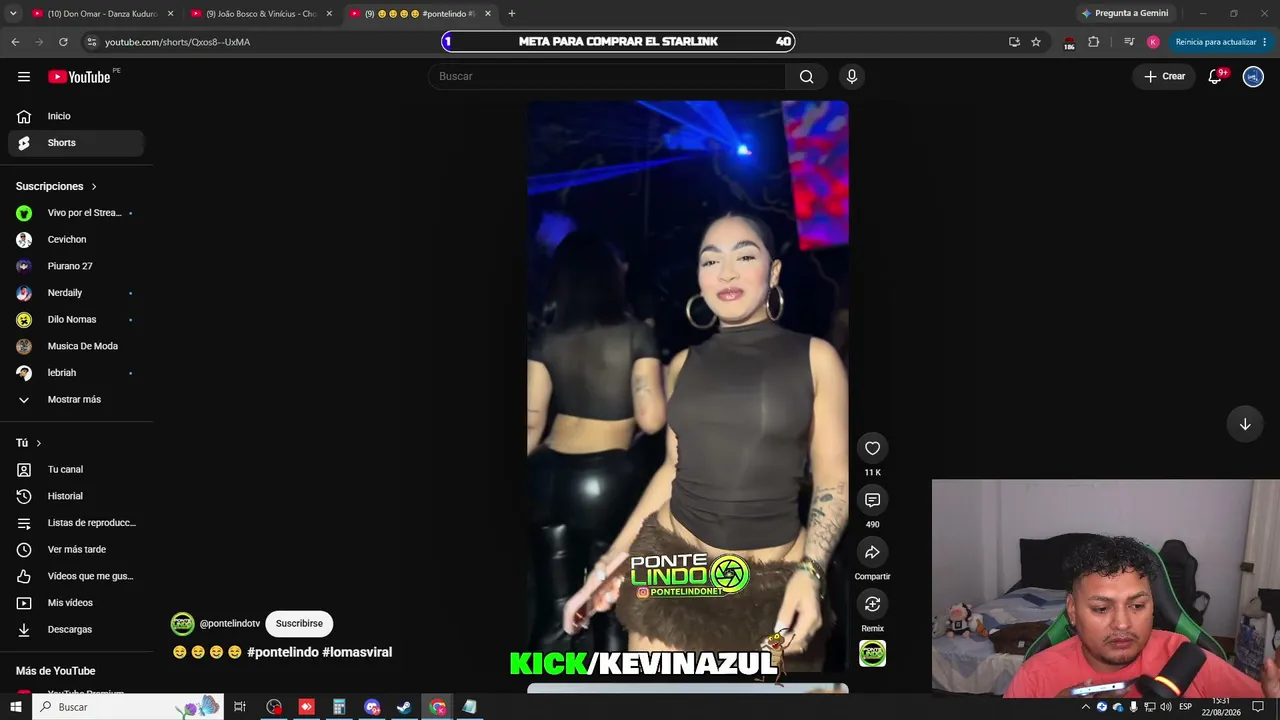Open the Piurano 27 subscription channel
This screenshot has height=720, width=1280.
[76, 266]
